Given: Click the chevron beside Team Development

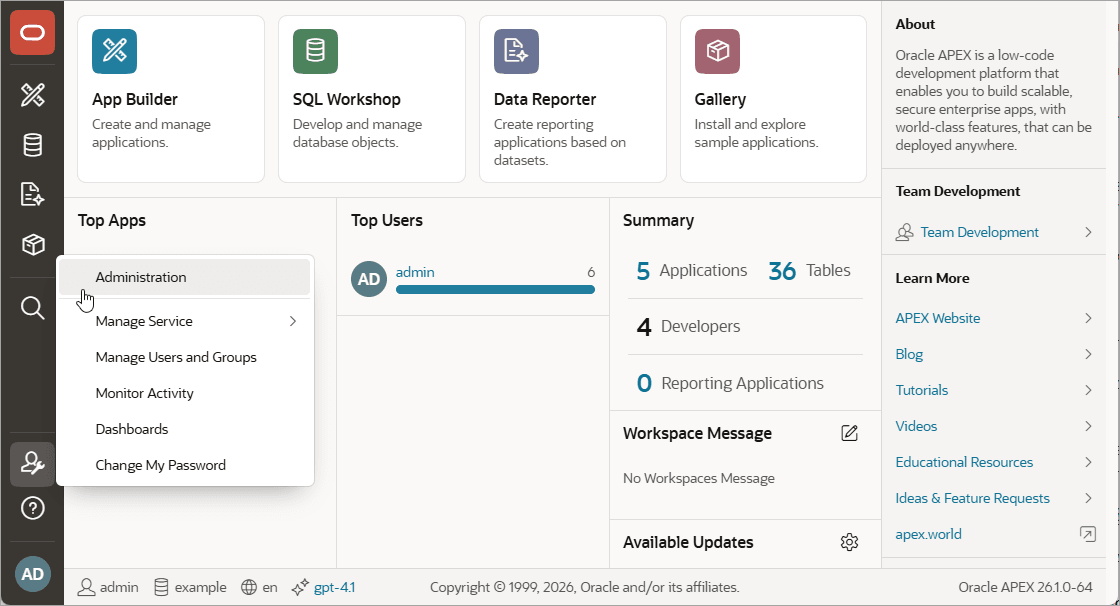Looking at the screenshot, I should click(x=1088, y=232).
